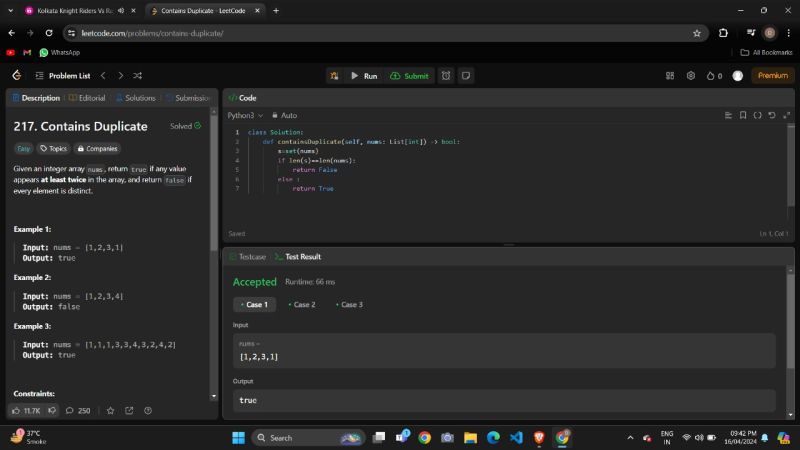The width and height of the screenshot is (800, 450).
Task: Expand the code editor to fullscreen
Action: coord(785,115)
